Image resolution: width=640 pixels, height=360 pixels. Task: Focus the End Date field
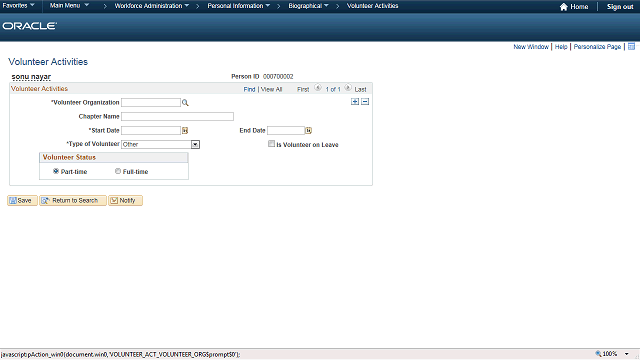click(x=286, y=130)
